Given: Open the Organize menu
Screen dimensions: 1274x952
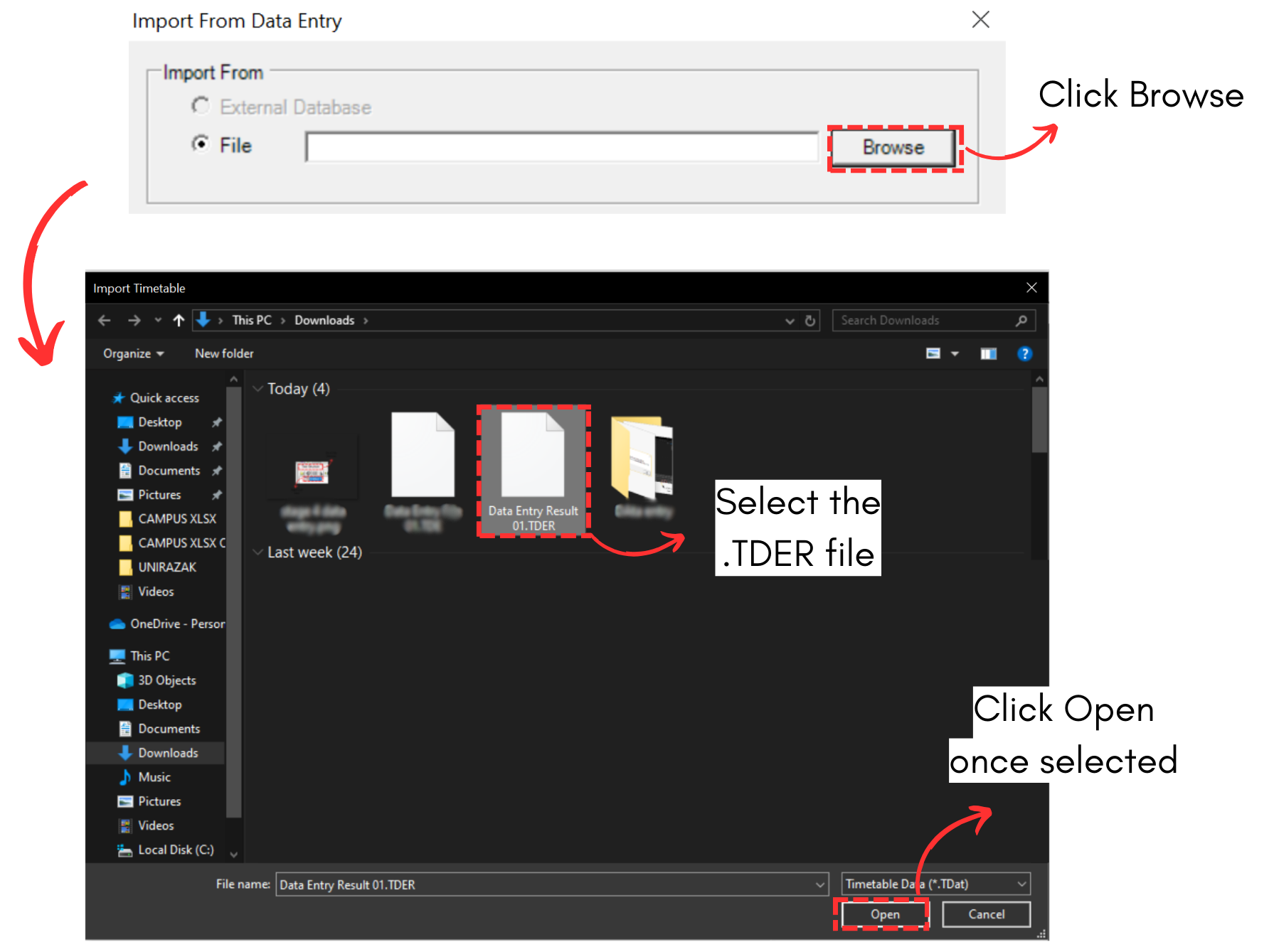Looking at the screenshot, I should click(133, 354).
